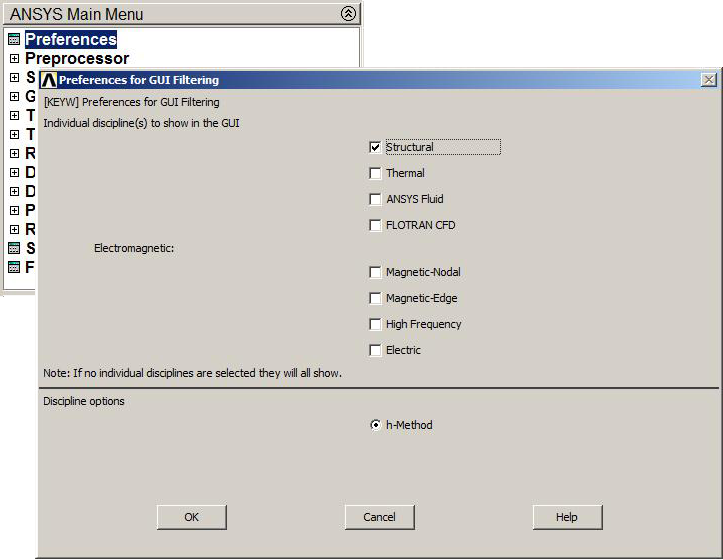Click the Preferences icon in main menu
The image size is (723, 560).
14,40
